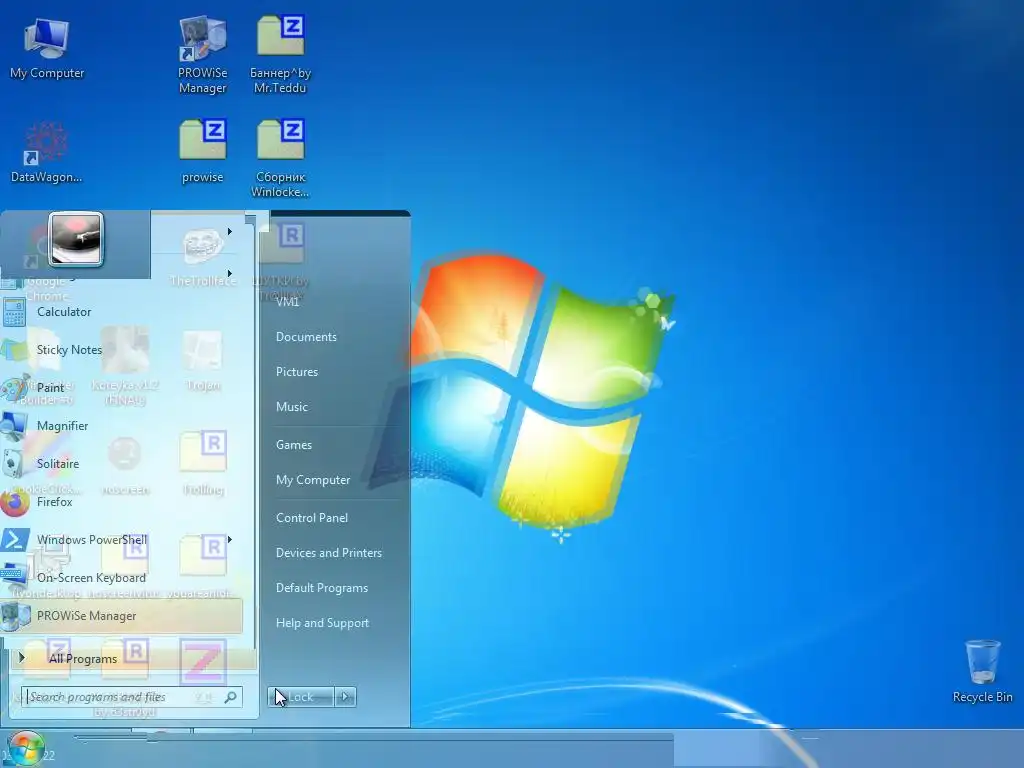Click the Search programs and files box
The width and height of the screenshot is (1024, 768).
click(131, 697)
